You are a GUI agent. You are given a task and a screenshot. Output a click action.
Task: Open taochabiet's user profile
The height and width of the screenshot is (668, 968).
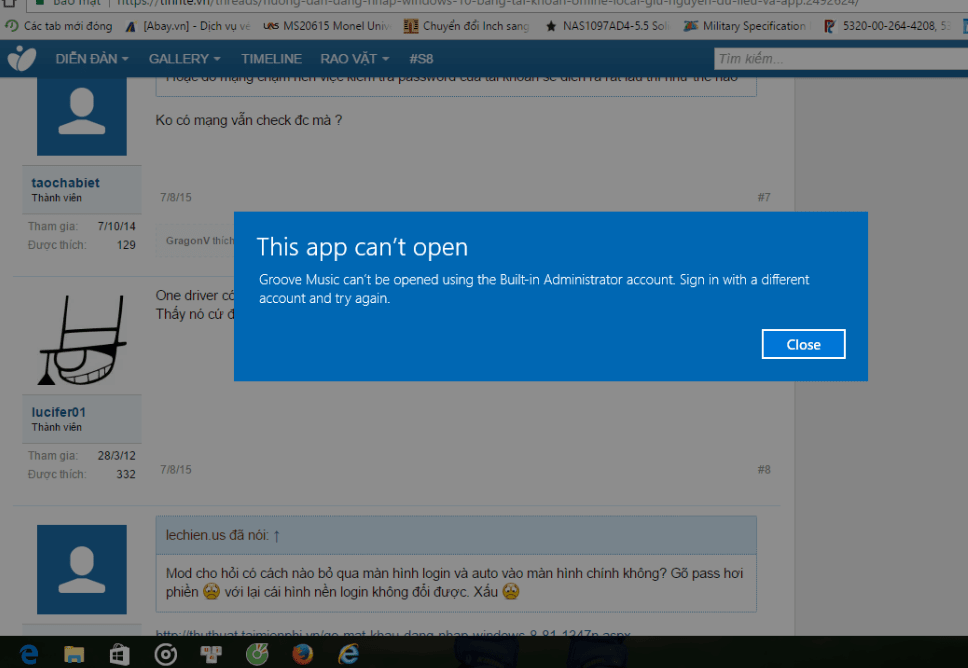point(65,183)
